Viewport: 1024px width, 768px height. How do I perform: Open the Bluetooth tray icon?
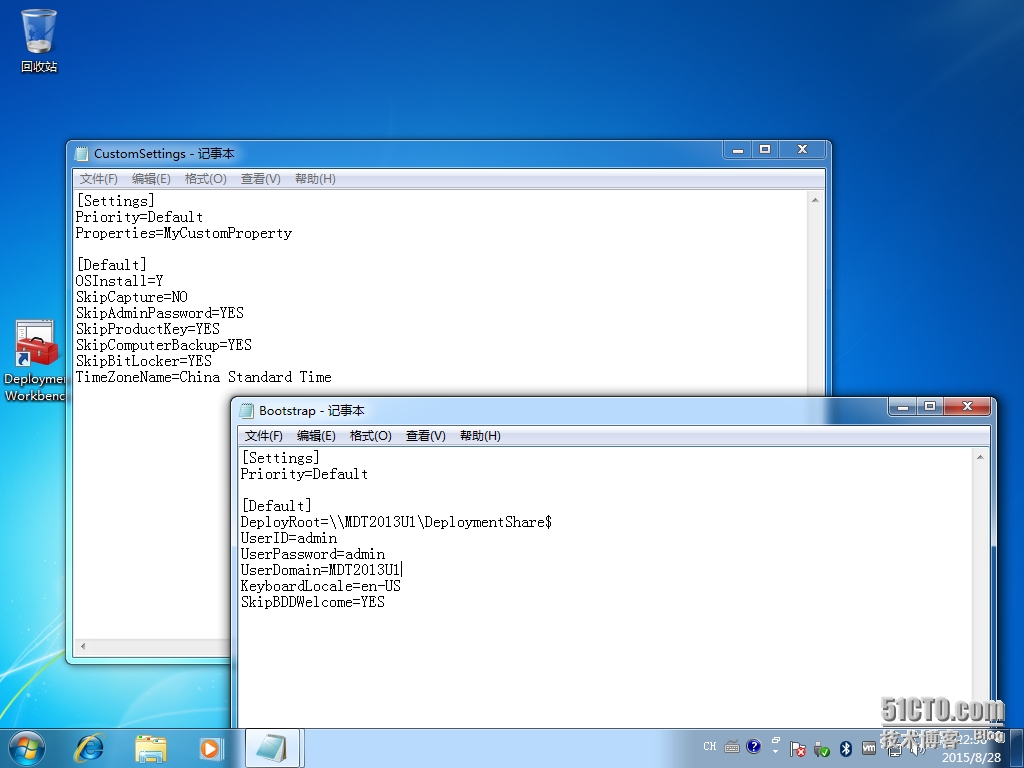tap(846, 748)
